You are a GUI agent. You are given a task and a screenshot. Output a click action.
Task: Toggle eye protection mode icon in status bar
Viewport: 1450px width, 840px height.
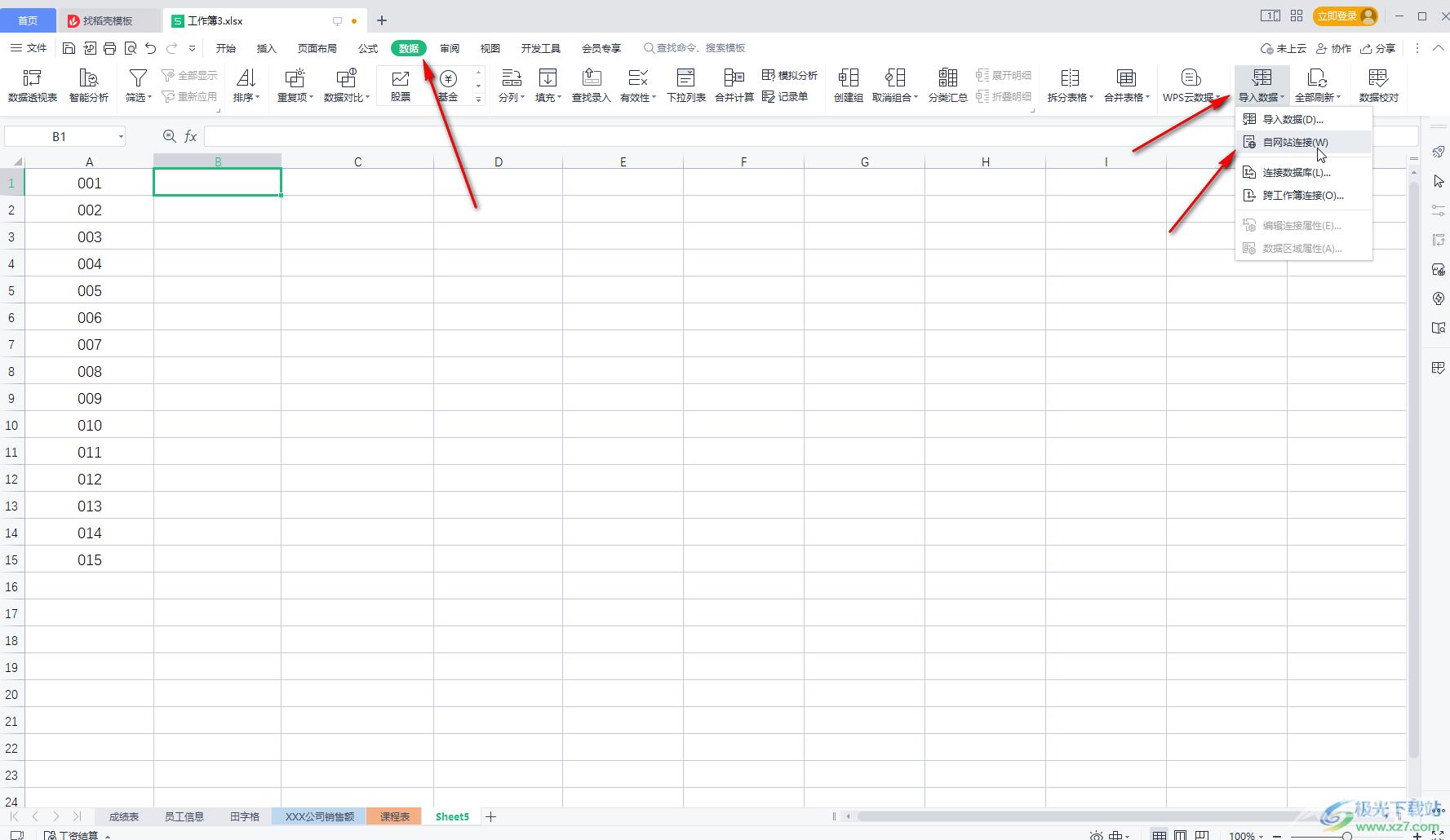(1096, 835)
